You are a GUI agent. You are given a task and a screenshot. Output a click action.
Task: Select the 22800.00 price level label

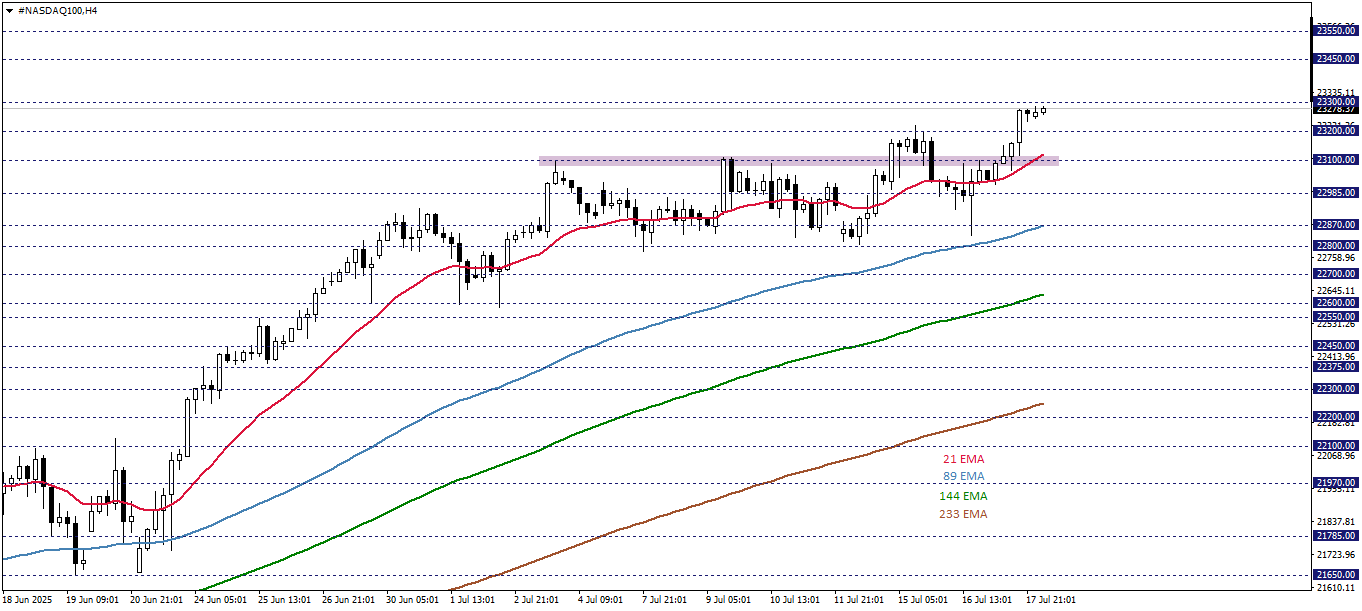tap(1335, 246)
